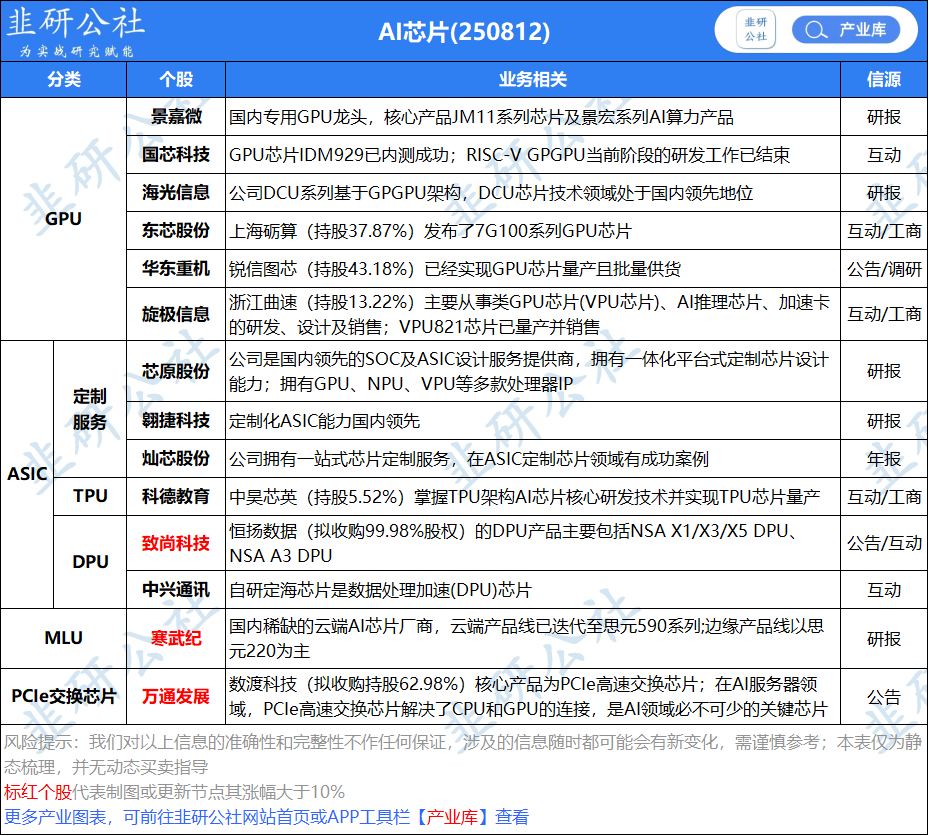Viewport: 929px width, 836px height.
Task: Click the 定制服务 subcategory cell
Action: pos(90,409)
